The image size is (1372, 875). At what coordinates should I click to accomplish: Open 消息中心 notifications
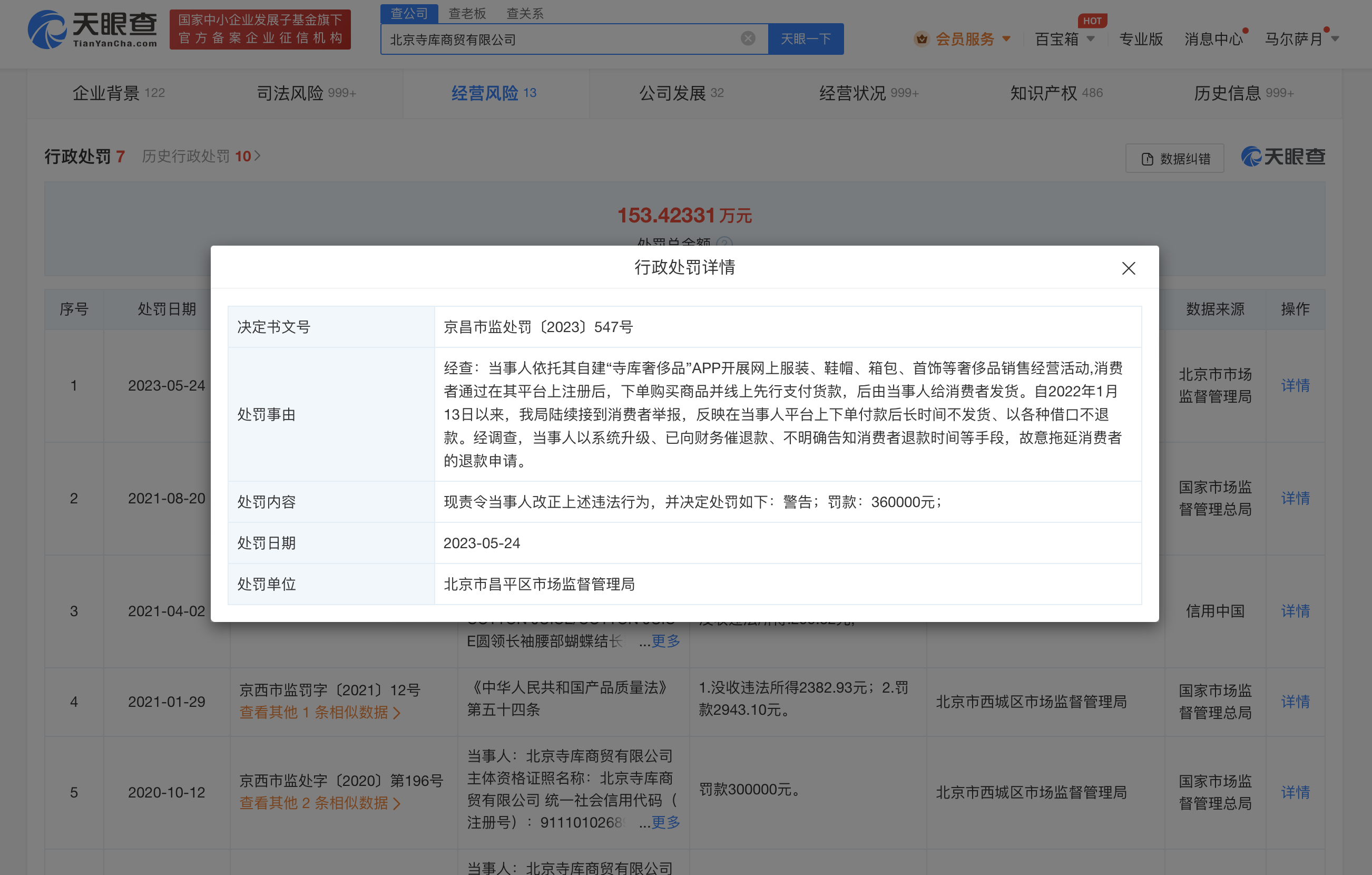tap(1213, 39)
